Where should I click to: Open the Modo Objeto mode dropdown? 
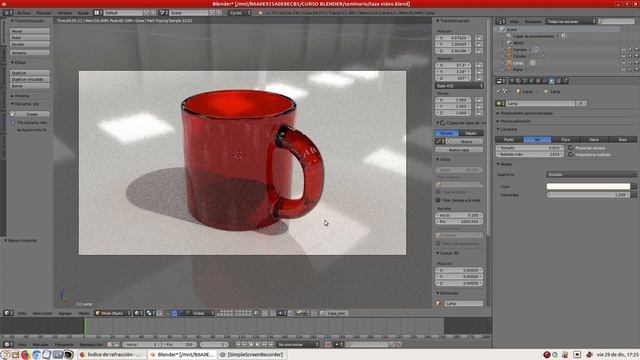(112, 313)
